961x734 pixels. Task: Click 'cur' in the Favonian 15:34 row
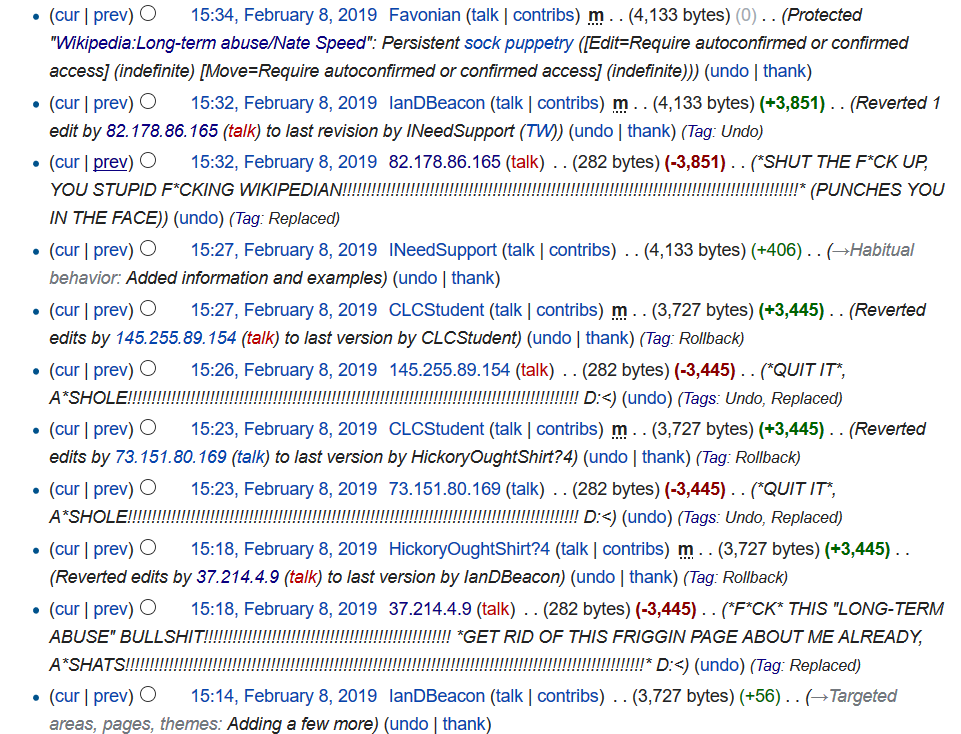[x=67, y=15]
